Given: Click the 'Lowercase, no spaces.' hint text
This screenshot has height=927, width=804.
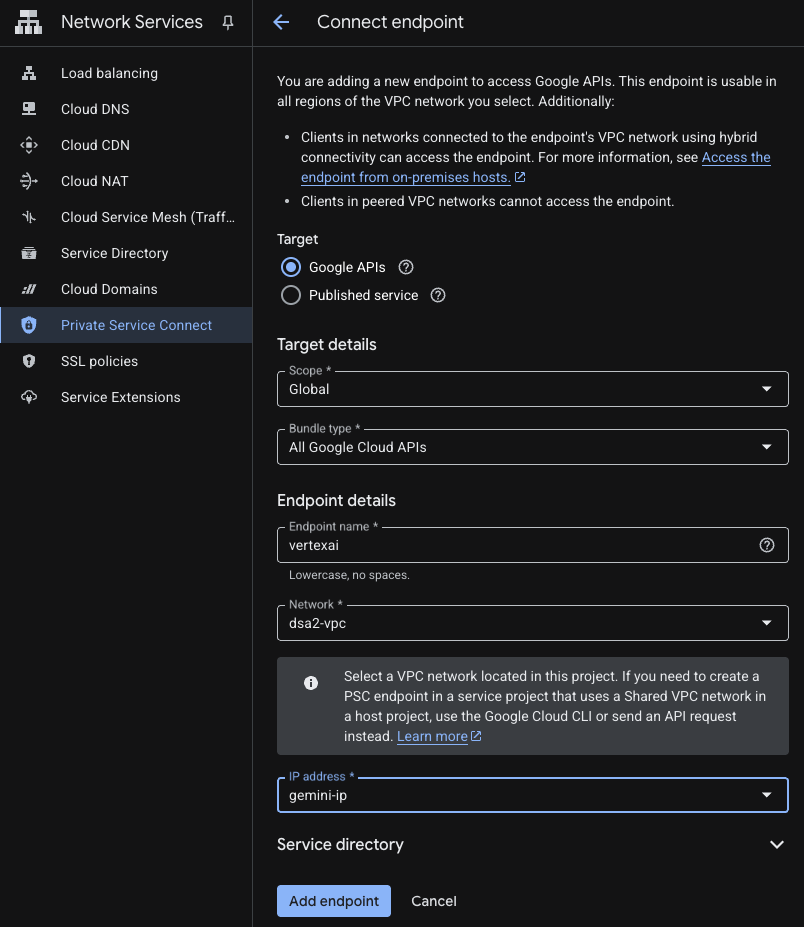Looking at the screenshot, I should click(x=349, y=575).
